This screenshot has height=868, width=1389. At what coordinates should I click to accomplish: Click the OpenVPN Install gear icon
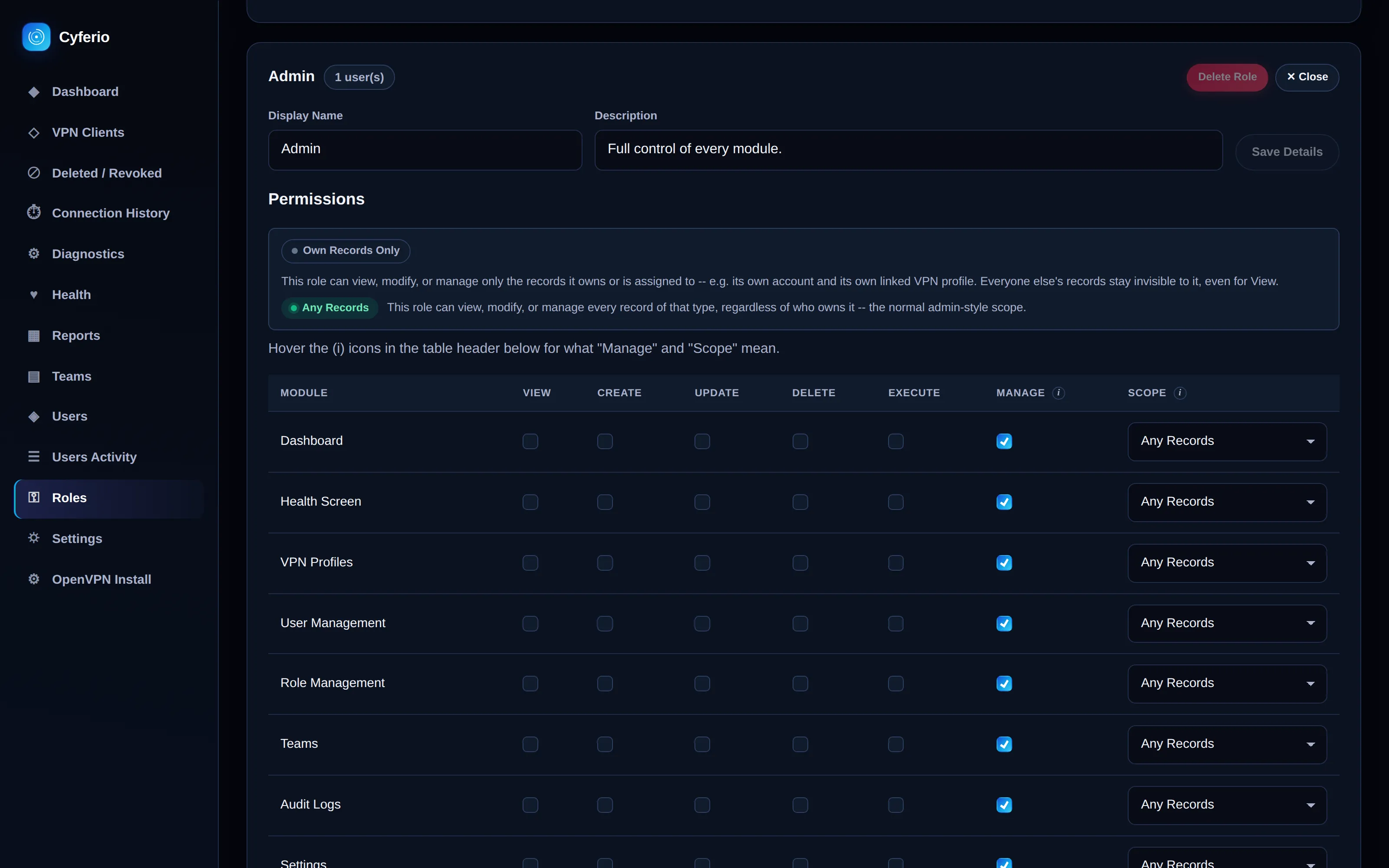click(x=34, y=579)
